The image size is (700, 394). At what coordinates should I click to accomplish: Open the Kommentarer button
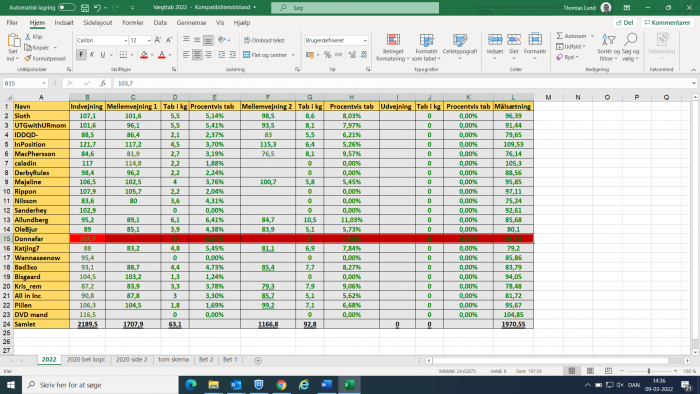(667, 22)
